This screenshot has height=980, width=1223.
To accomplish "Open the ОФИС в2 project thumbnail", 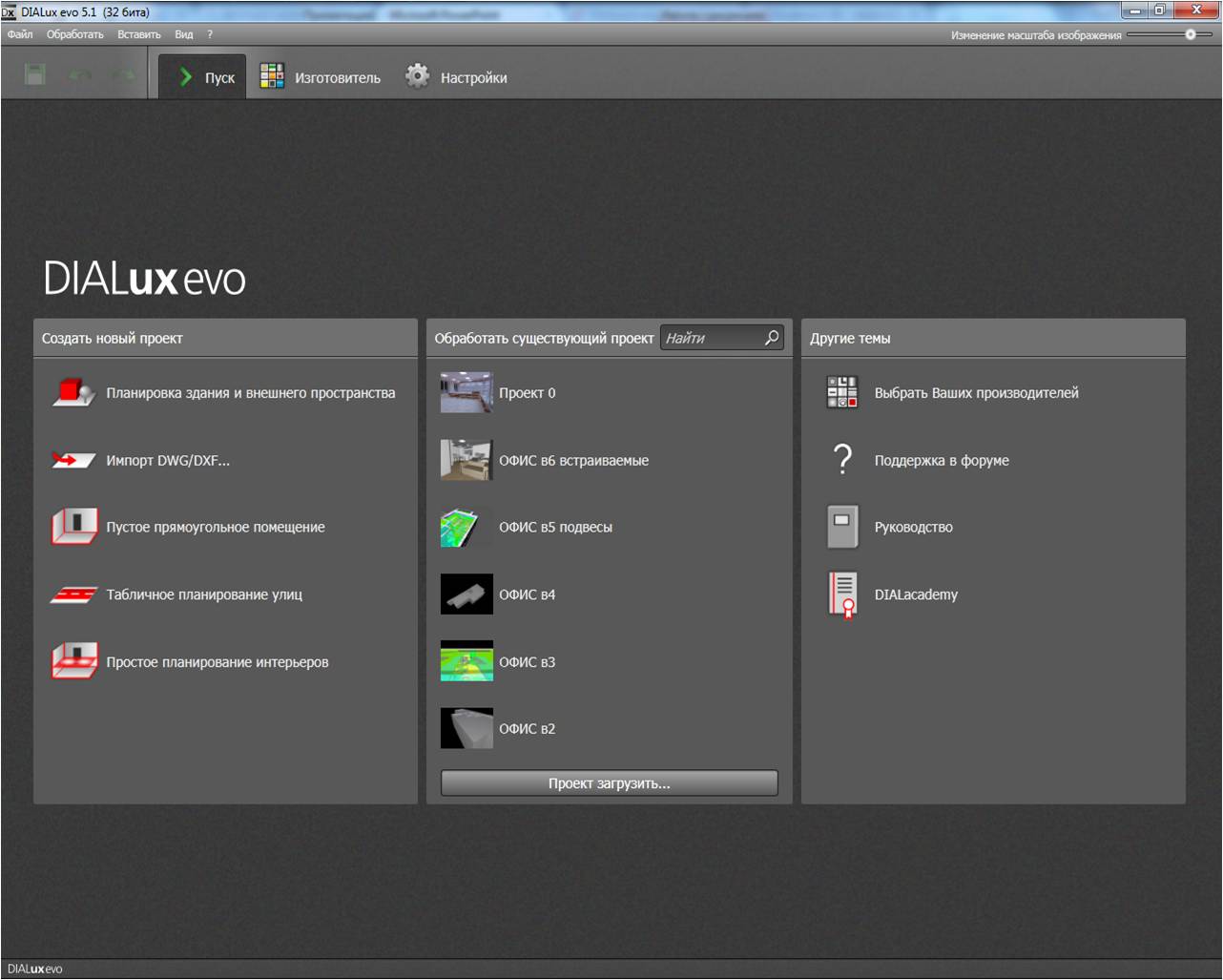I will point(466,728).
